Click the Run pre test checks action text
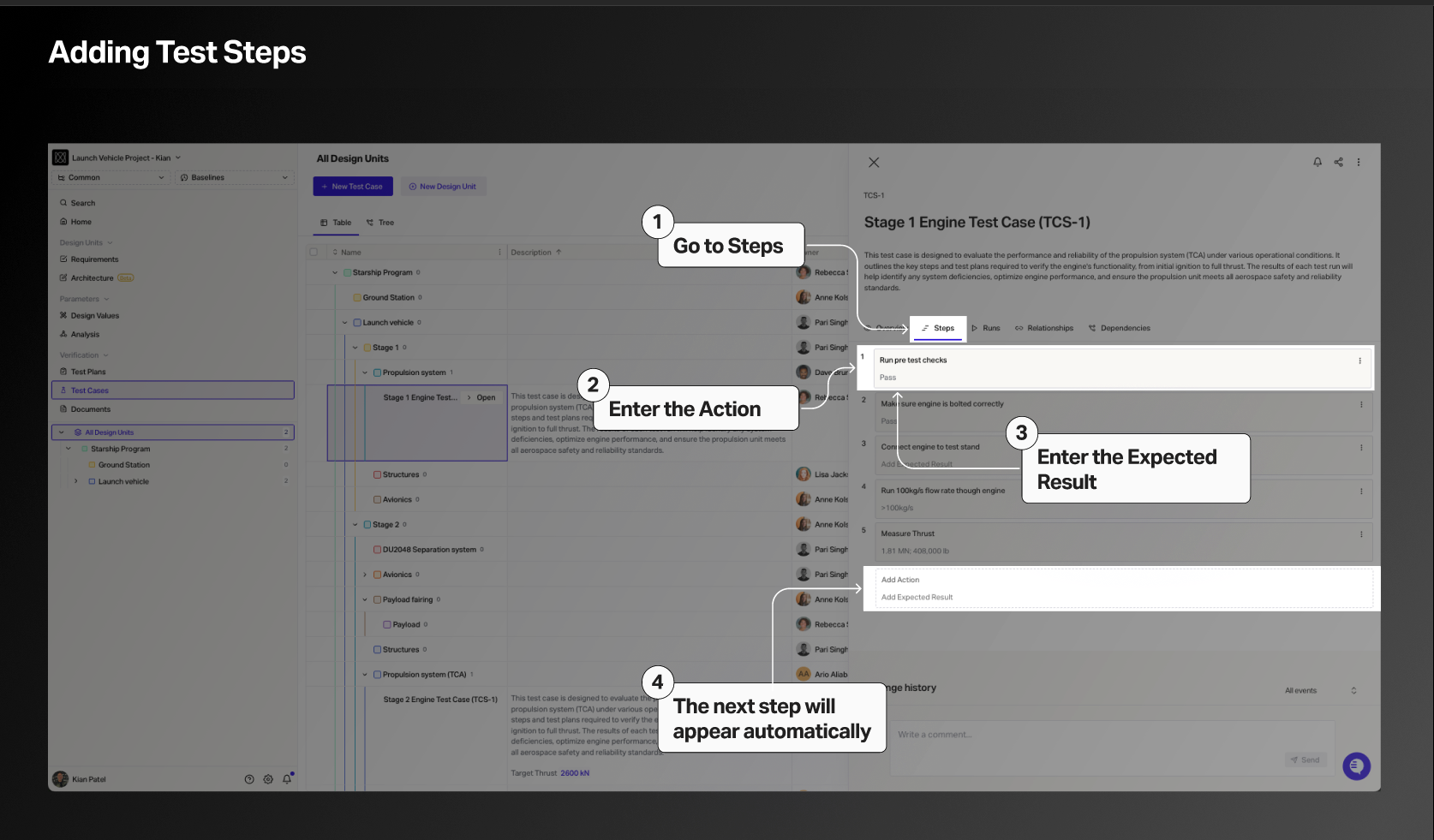Screen dimensions: 1434x840 913,360
